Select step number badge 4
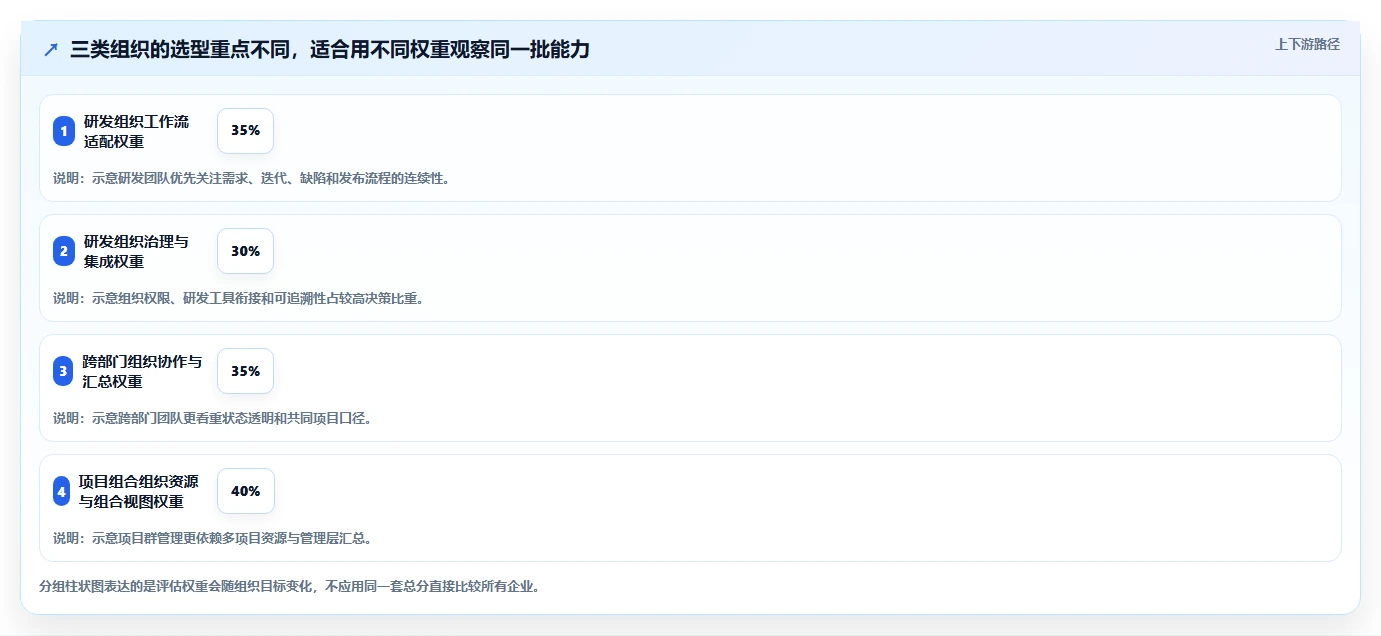The height and width of the screenshot is (636, 1381). (x=62, y=491)
